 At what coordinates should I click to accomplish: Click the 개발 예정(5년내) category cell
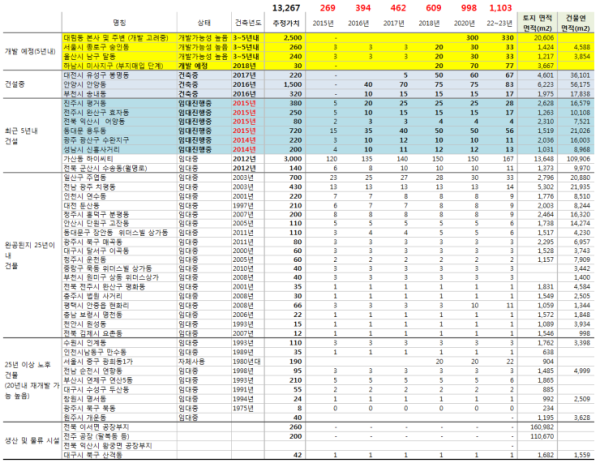pyautogui.click(x=30, y=51)
